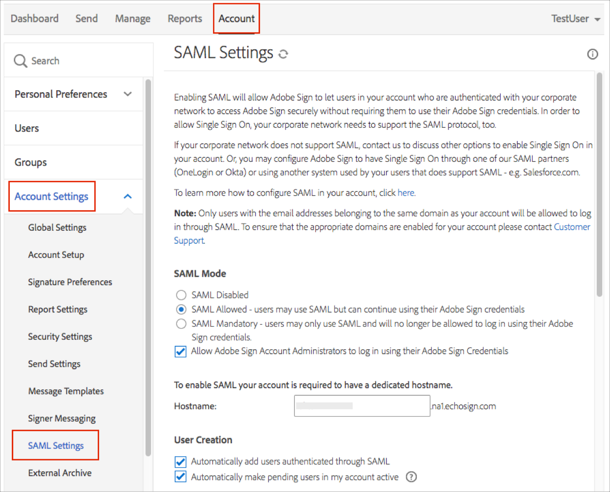Select the SAML Disabled radio option

point(181,295)
